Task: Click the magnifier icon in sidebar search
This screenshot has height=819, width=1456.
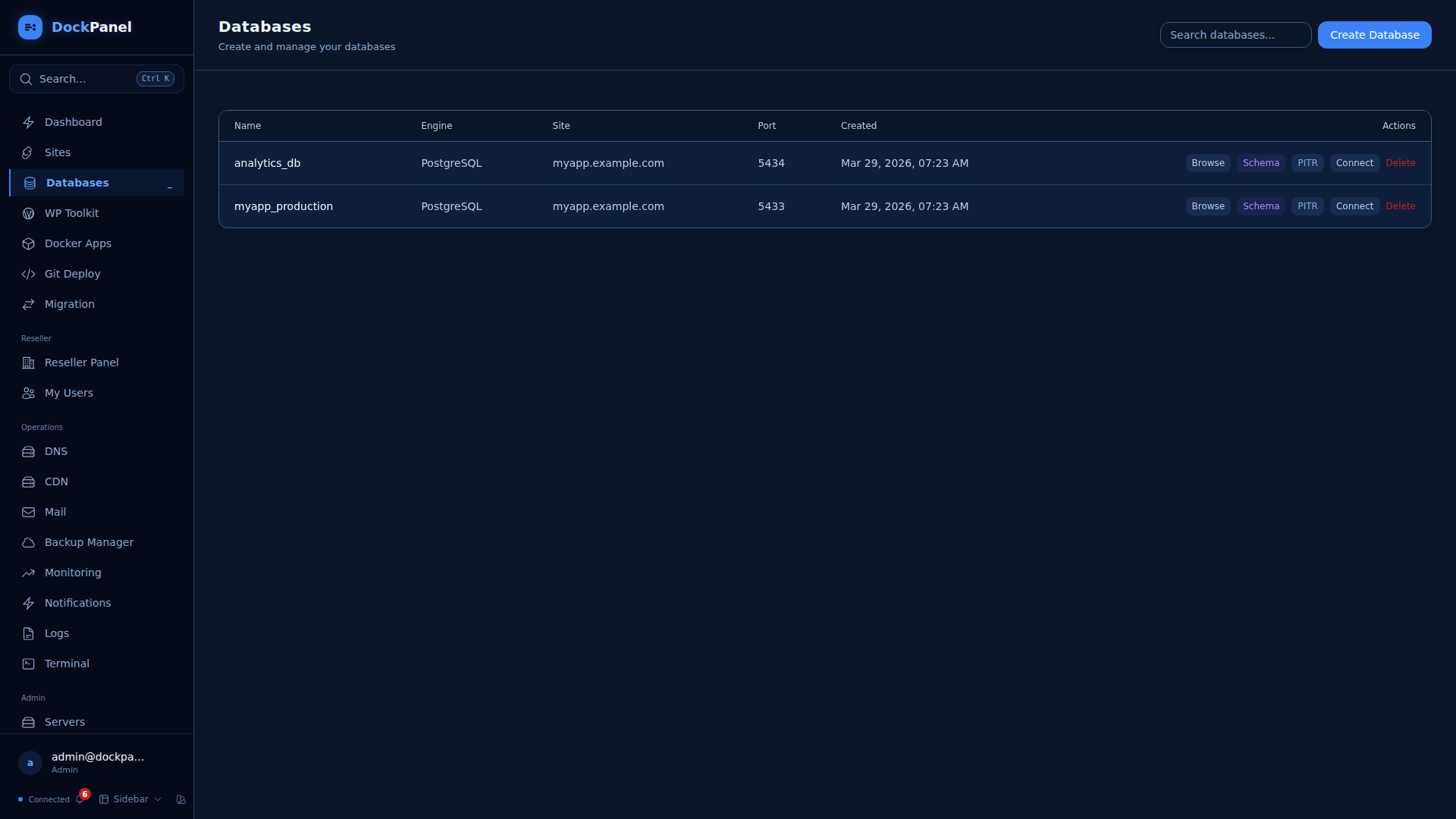Action: pyautogui.click(x=26, y=79)
